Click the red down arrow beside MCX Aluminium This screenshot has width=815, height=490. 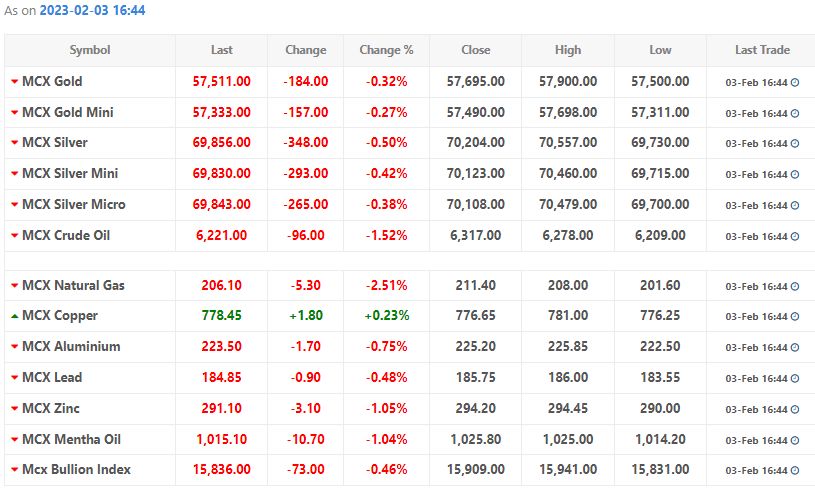[x=15, y=347]
